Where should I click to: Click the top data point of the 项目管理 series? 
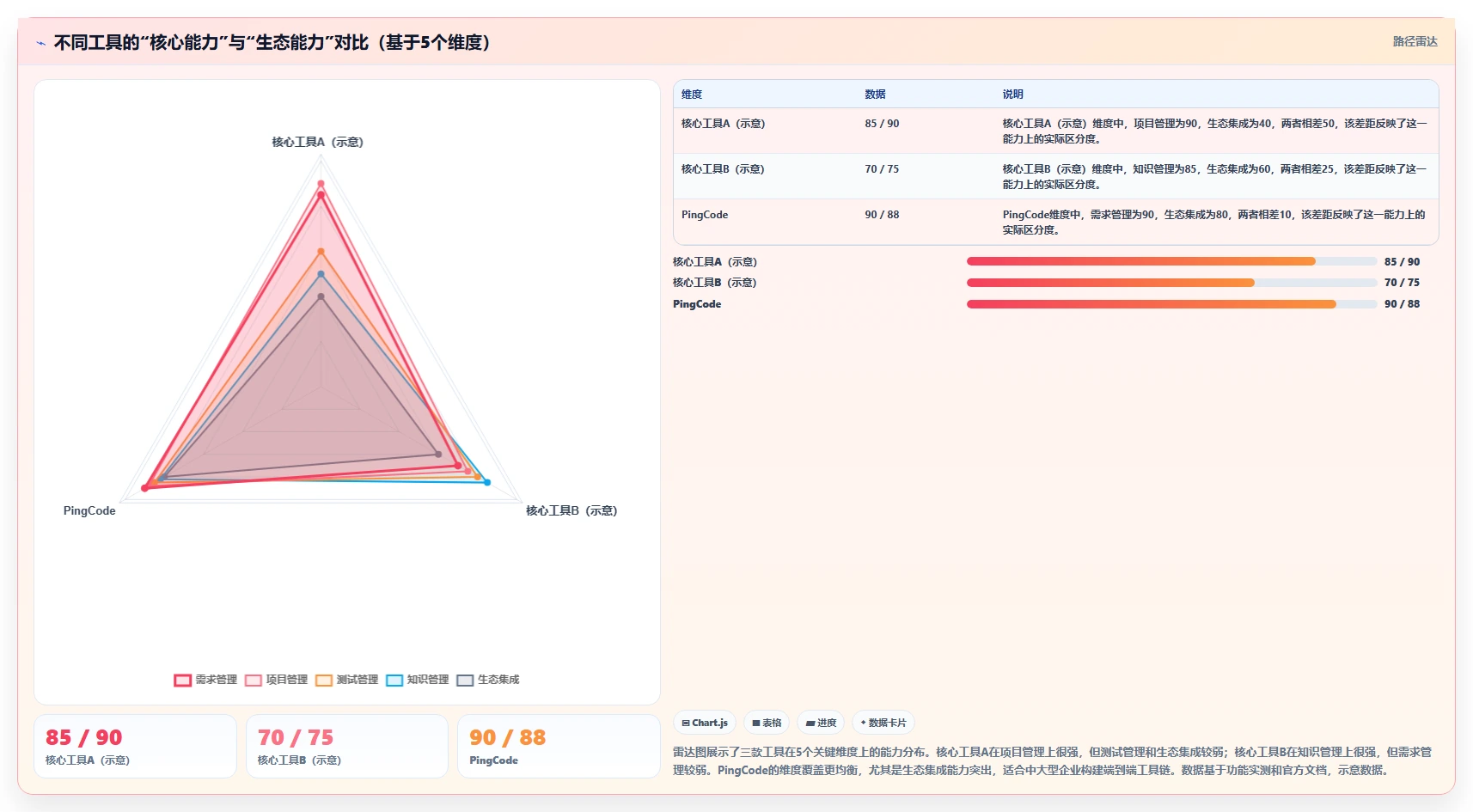point(321,184)
